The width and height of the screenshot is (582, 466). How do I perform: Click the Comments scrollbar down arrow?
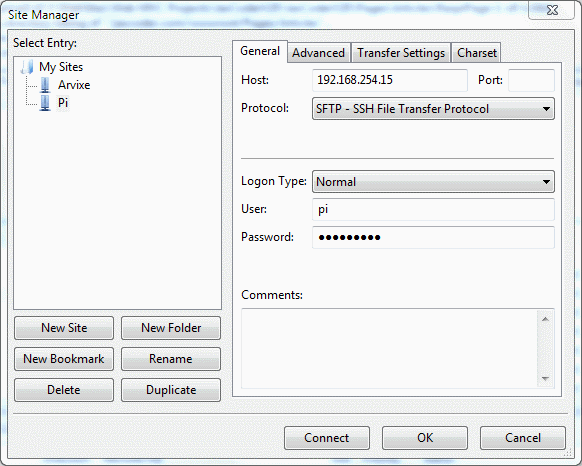pos(545,378)
